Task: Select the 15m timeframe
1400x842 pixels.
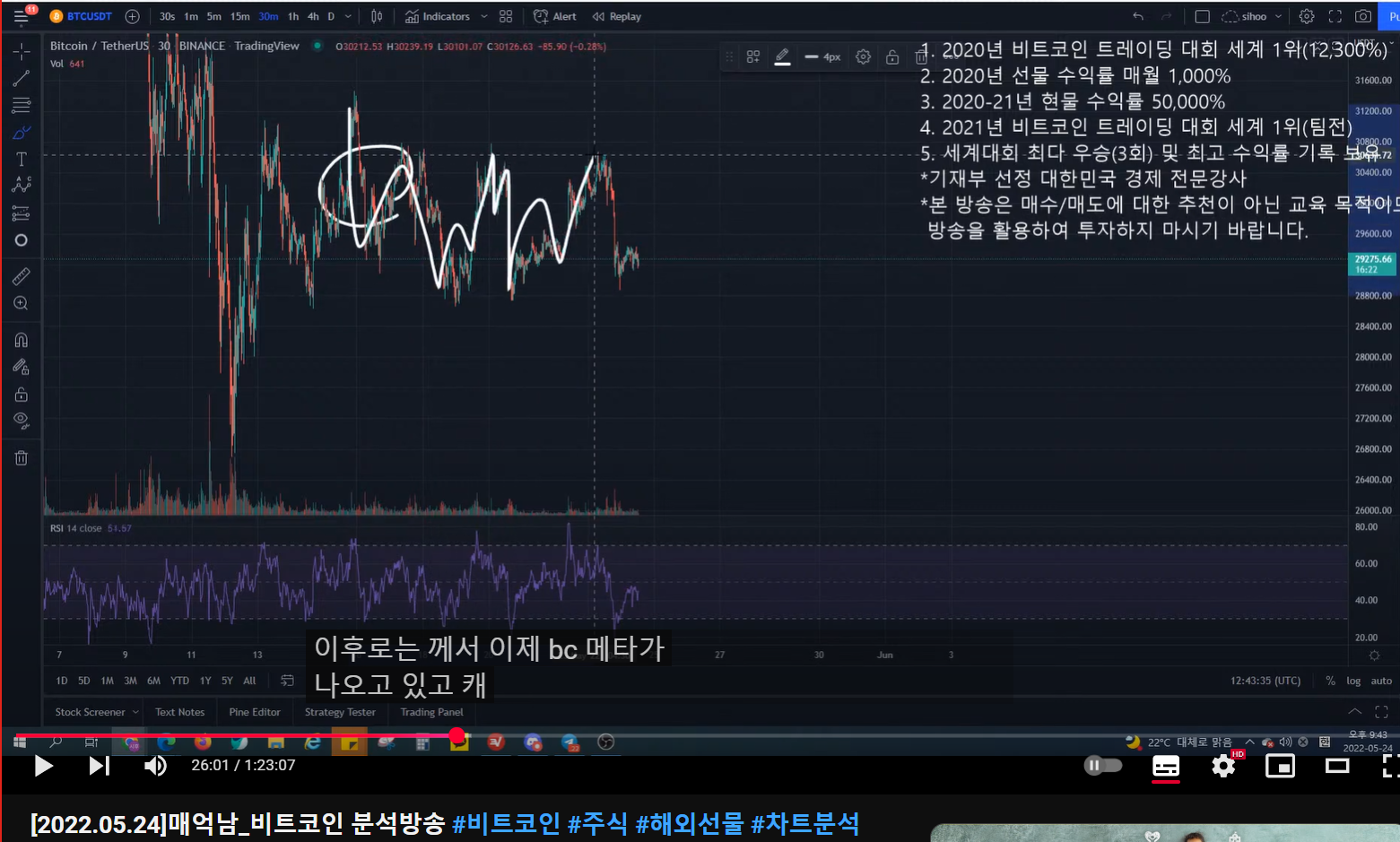Action: click(x=239, y=16)
